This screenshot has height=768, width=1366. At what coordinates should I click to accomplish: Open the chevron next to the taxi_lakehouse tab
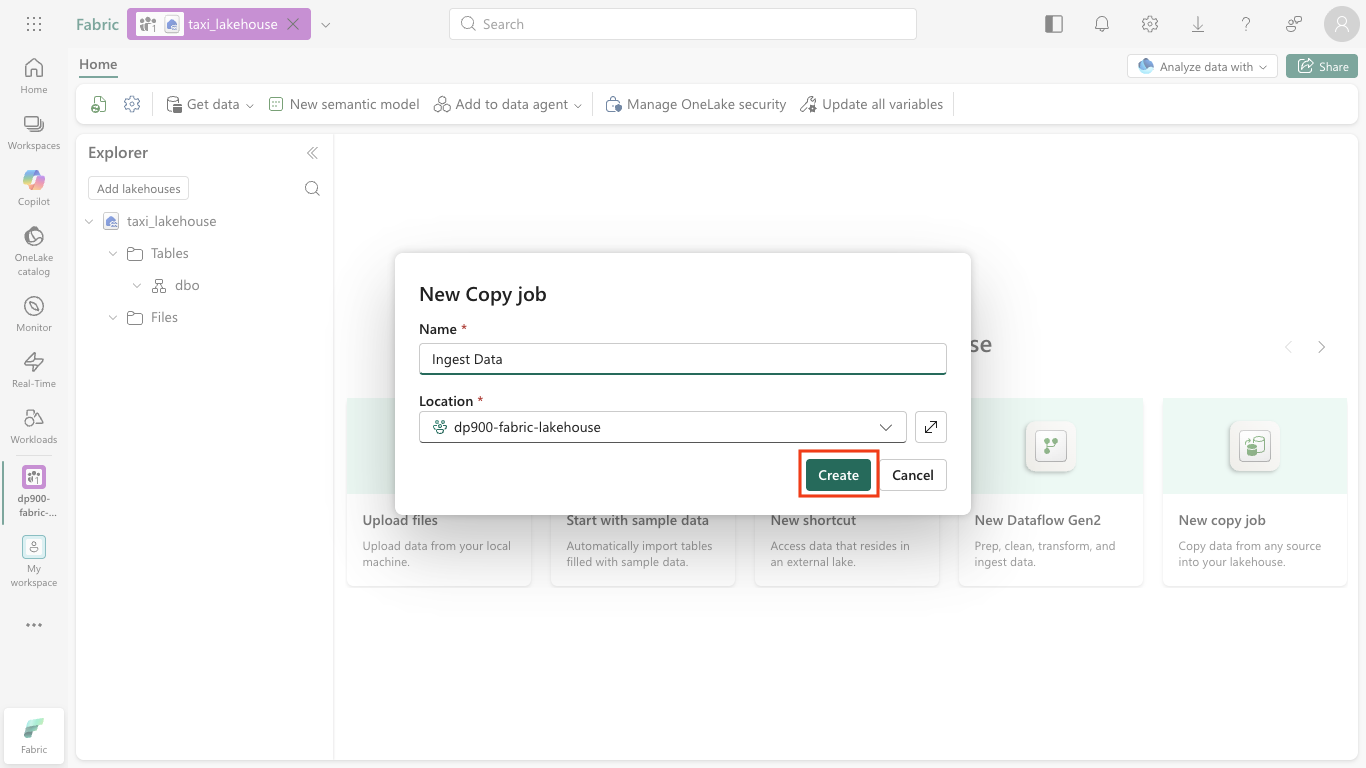(x=325, y=24)
